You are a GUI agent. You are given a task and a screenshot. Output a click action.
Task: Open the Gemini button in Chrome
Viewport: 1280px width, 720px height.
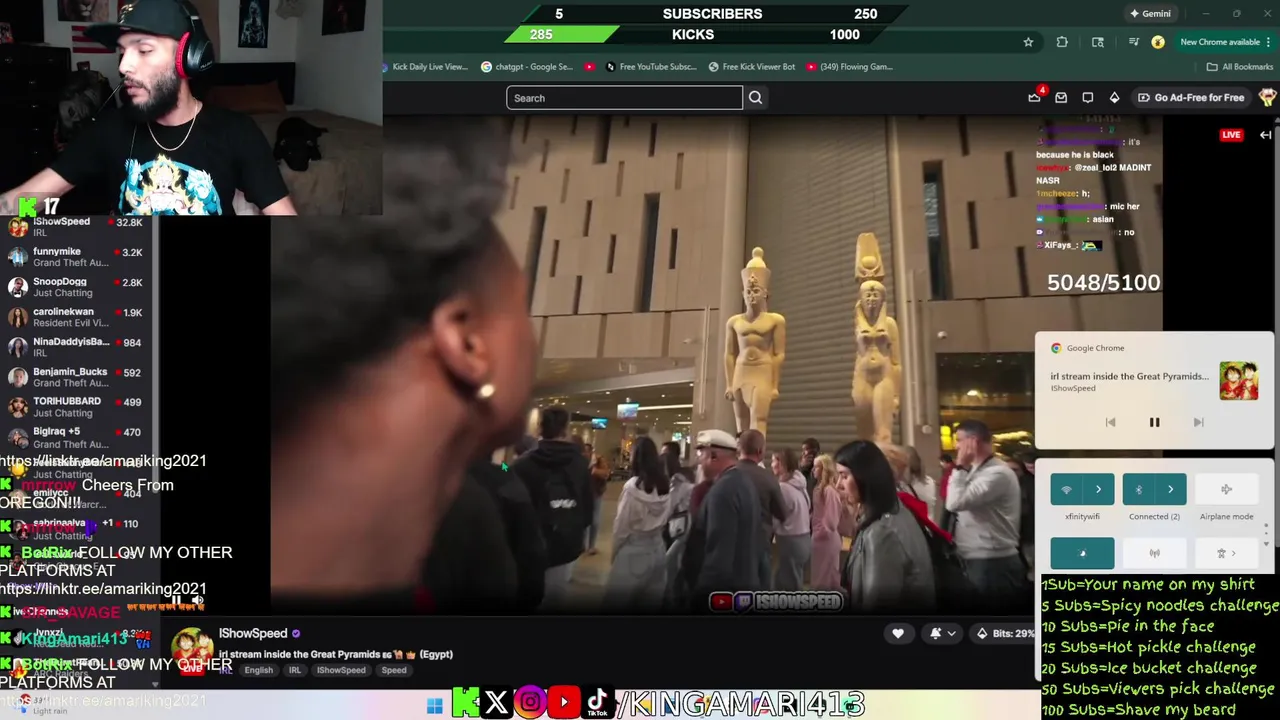1150,14
